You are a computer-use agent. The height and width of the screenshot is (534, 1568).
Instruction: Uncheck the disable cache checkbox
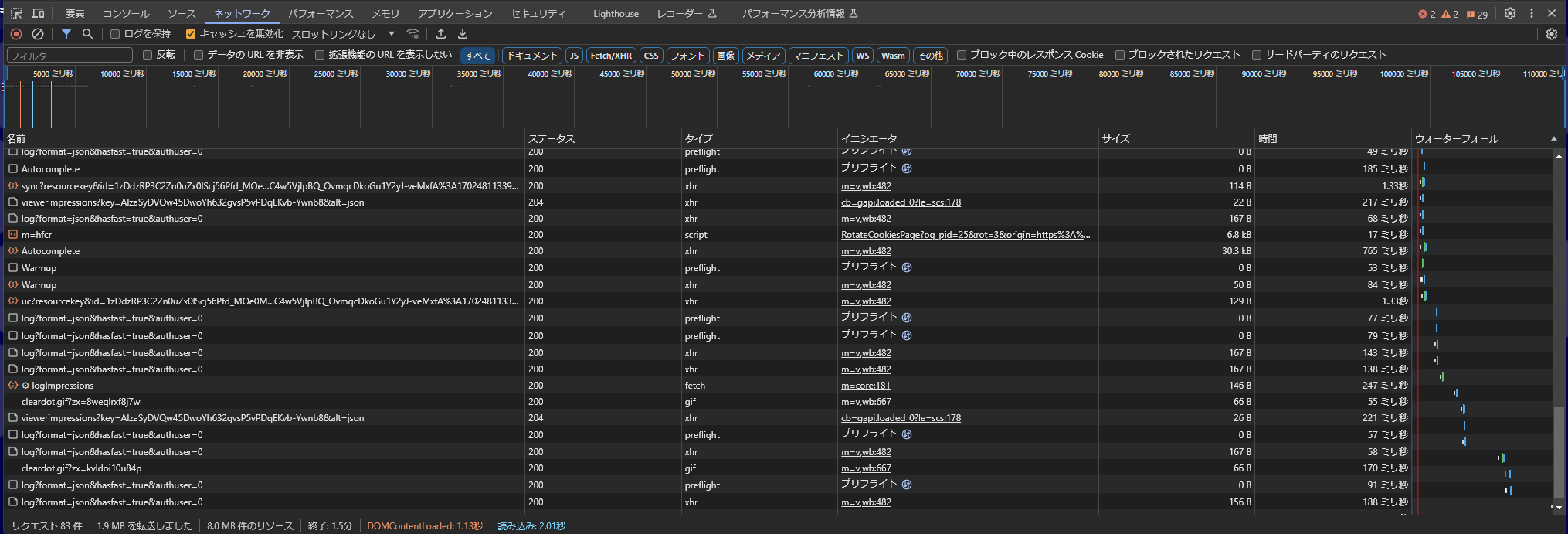coord(191,34)
